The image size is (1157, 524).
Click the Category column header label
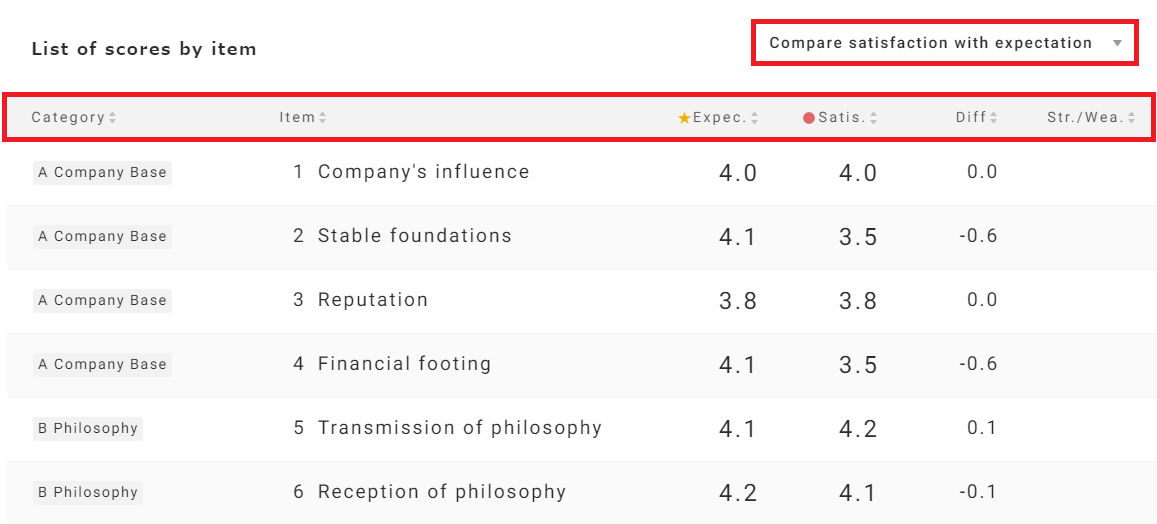tap(68, 118)
